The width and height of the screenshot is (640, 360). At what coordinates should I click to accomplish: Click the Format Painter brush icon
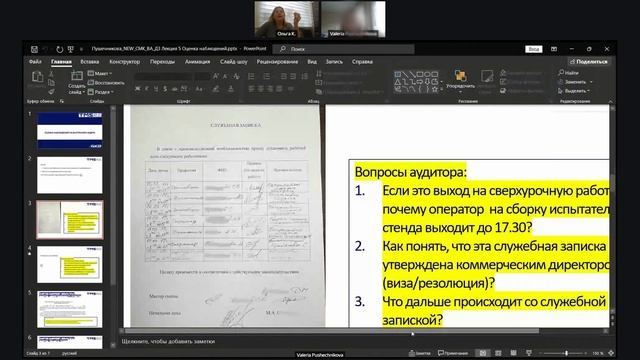[x=51, y=92]
